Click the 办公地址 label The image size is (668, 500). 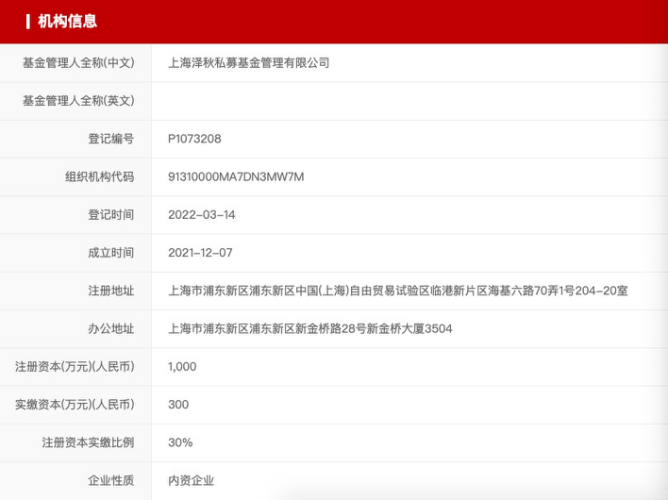pyautogui.click(x=111, y=329)
